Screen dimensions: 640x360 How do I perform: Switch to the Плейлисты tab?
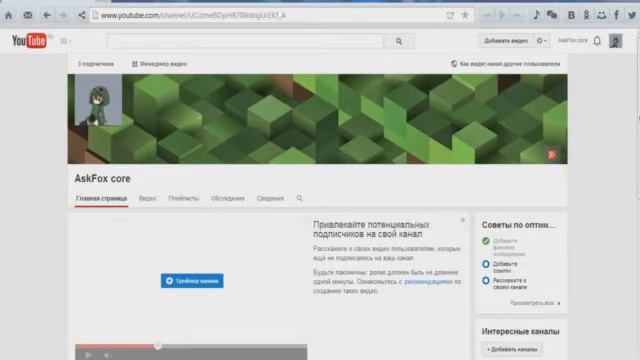(x=183, y=198)
